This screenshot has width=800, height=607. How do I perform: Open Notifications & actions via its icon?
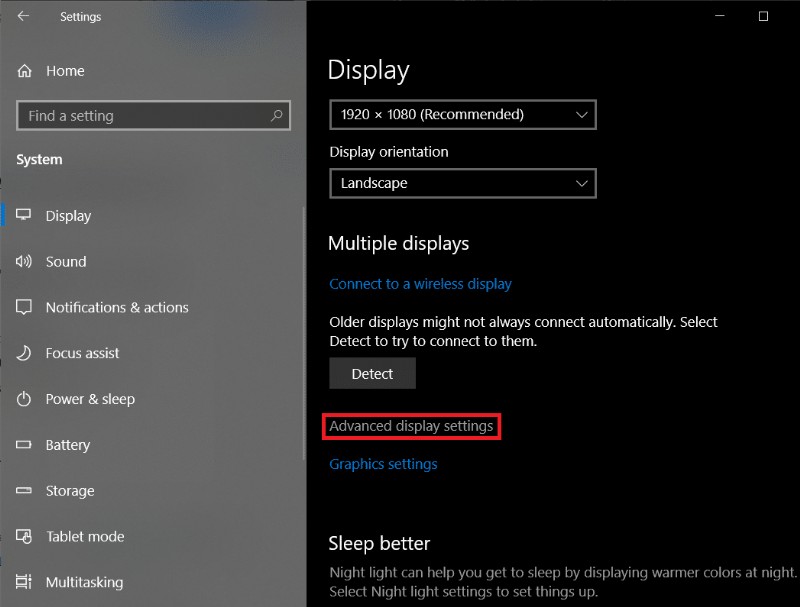(x=24, y=307)
